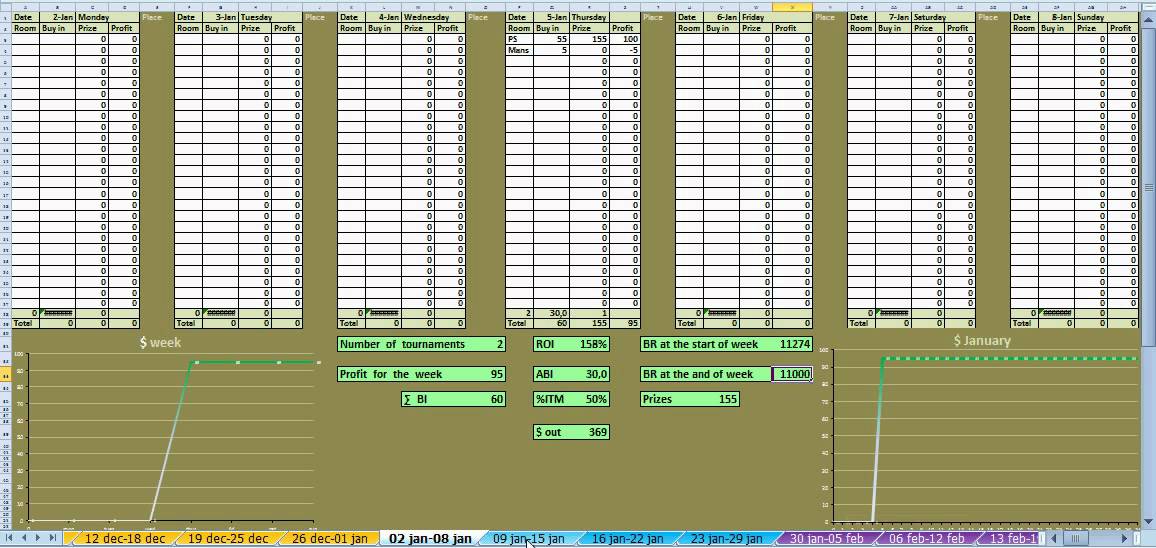Select the Sunday header cell
1156x548 pixels.
[x=1106, y=17]
